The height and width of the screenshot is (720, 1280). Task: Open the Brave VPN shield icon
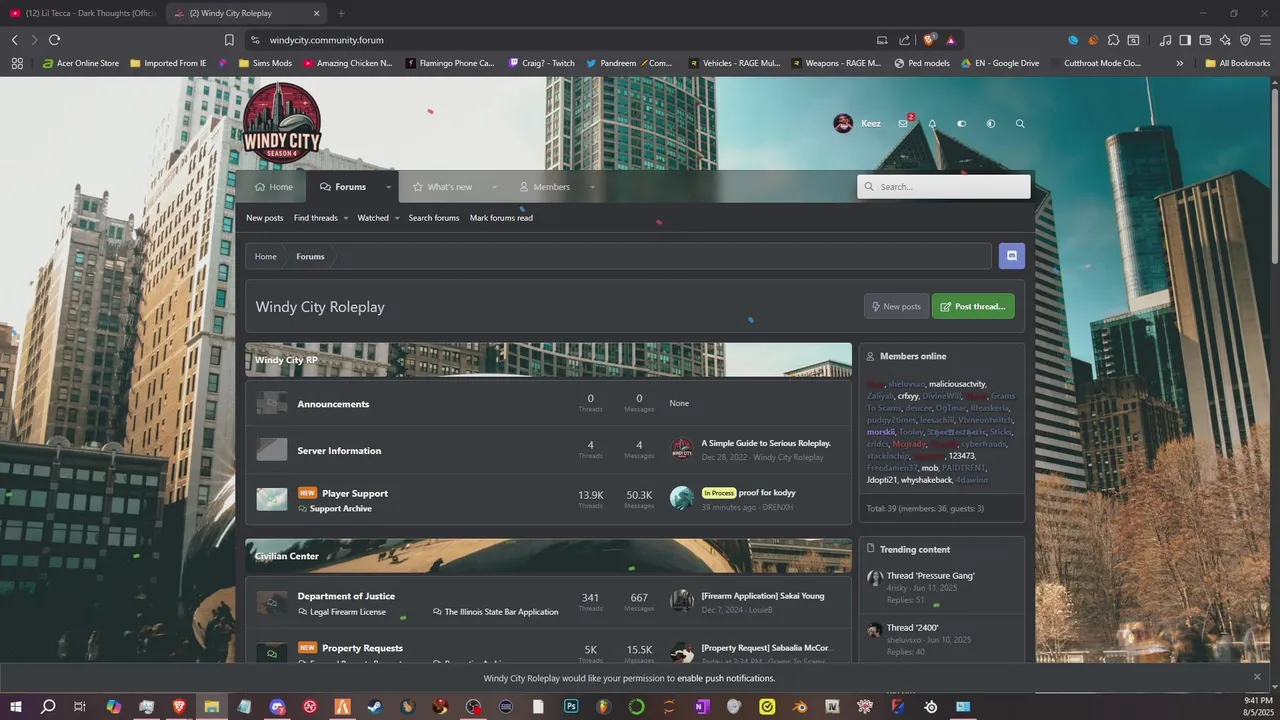[x=1245, y=40]
